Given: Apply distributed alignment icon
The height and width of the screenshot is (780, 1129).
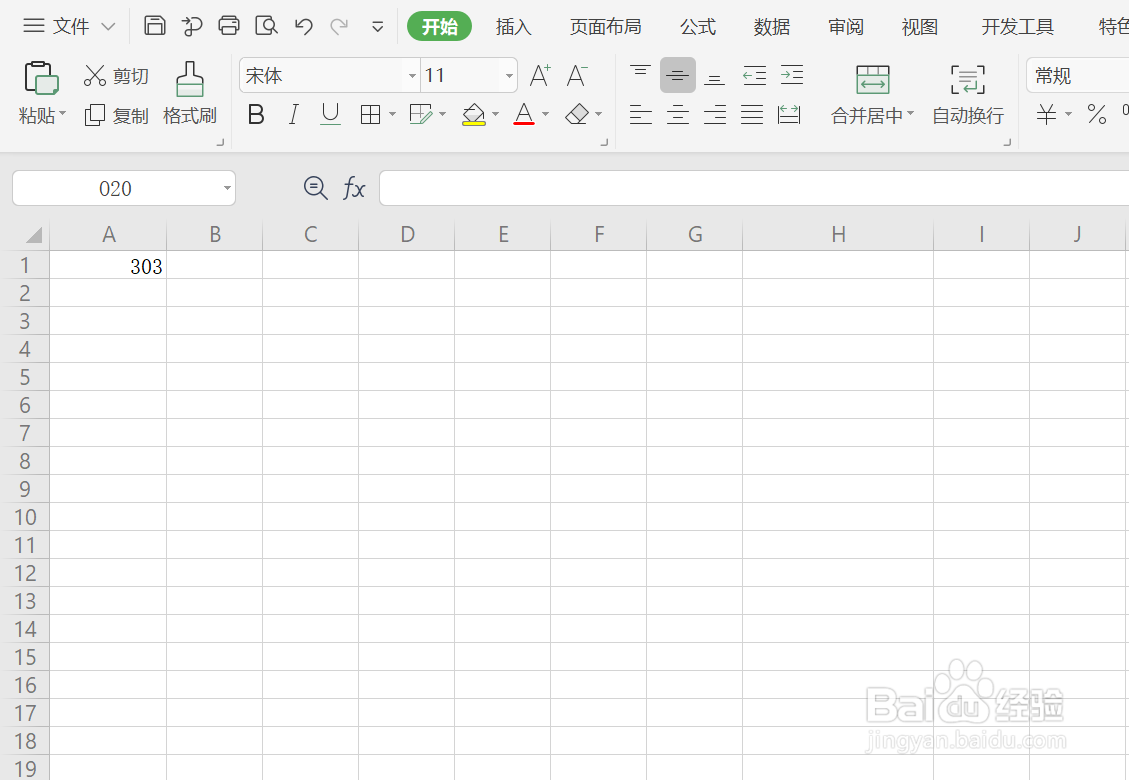Looking at the screenshot, I should click(789, 115).
